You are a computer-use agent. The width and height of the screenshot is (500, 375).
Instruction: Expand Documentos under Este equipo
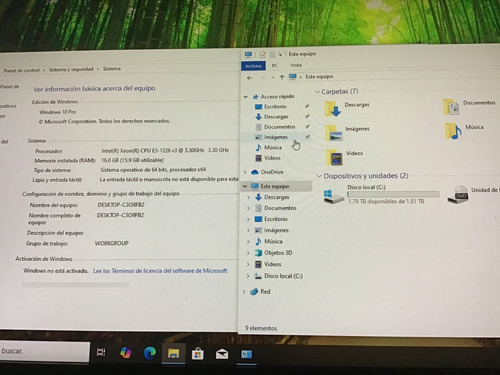pos(248,208)
